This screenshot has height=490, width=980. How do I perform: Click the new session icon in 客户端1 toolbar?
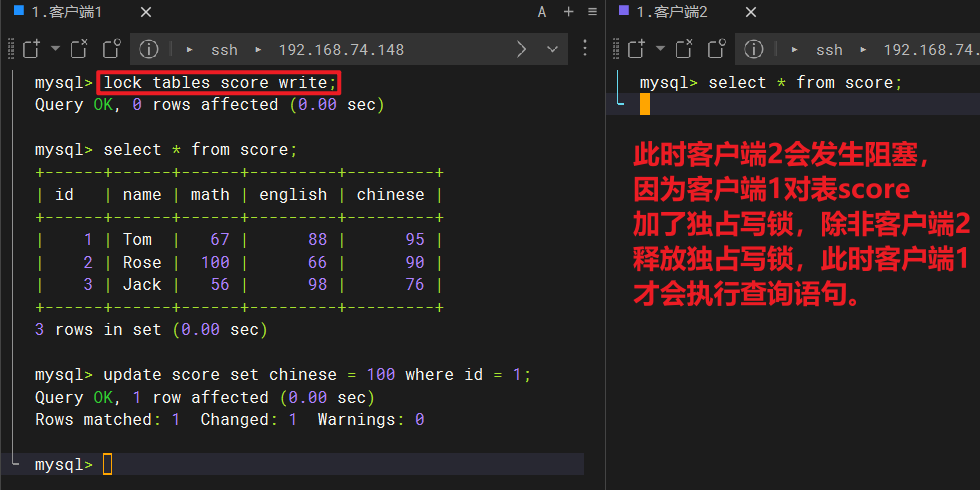(x=31, y=49)
